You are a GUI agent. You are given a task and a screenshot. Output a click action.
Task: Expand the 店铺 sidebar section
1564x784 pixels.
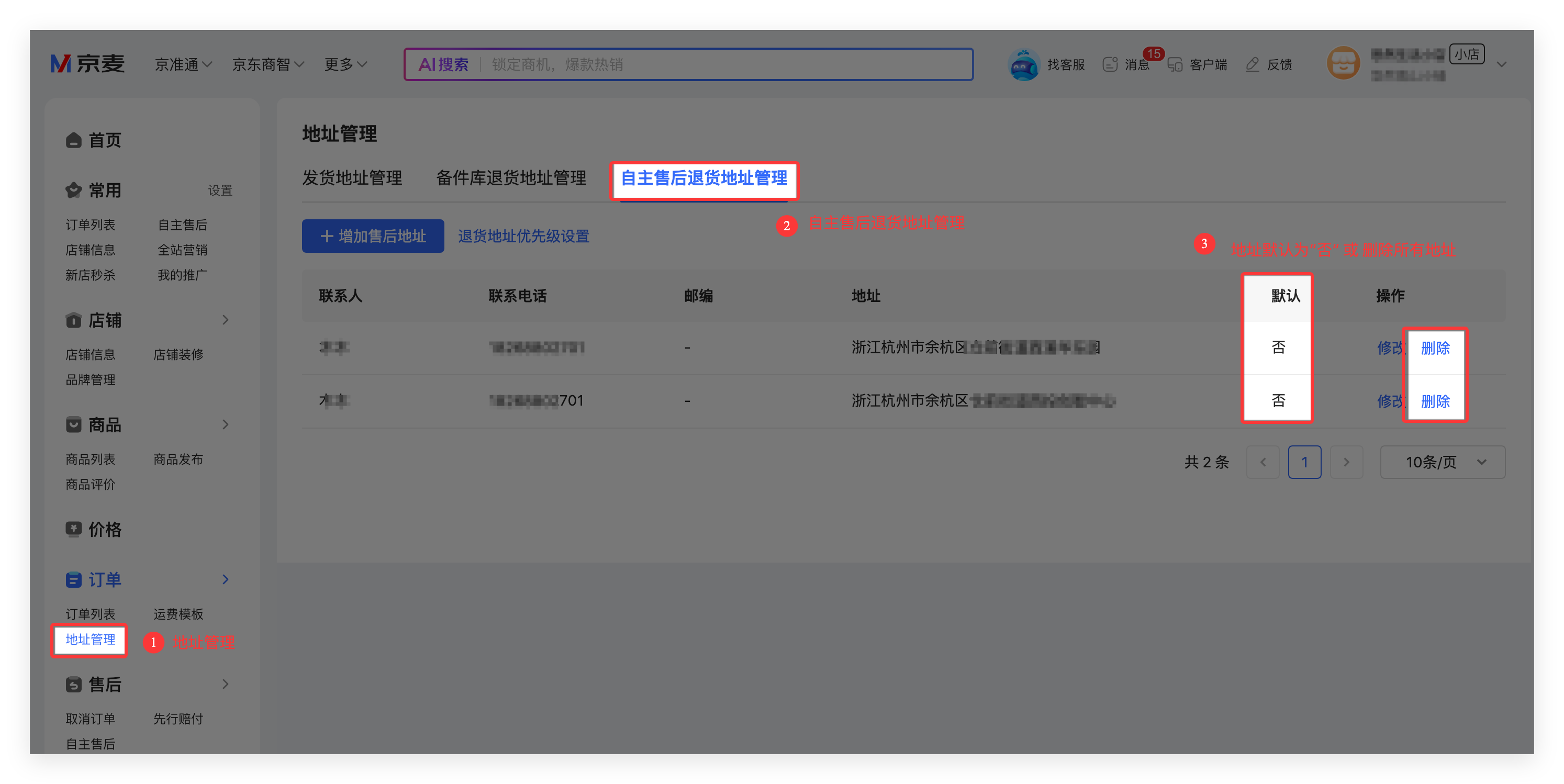coord(225,320)
